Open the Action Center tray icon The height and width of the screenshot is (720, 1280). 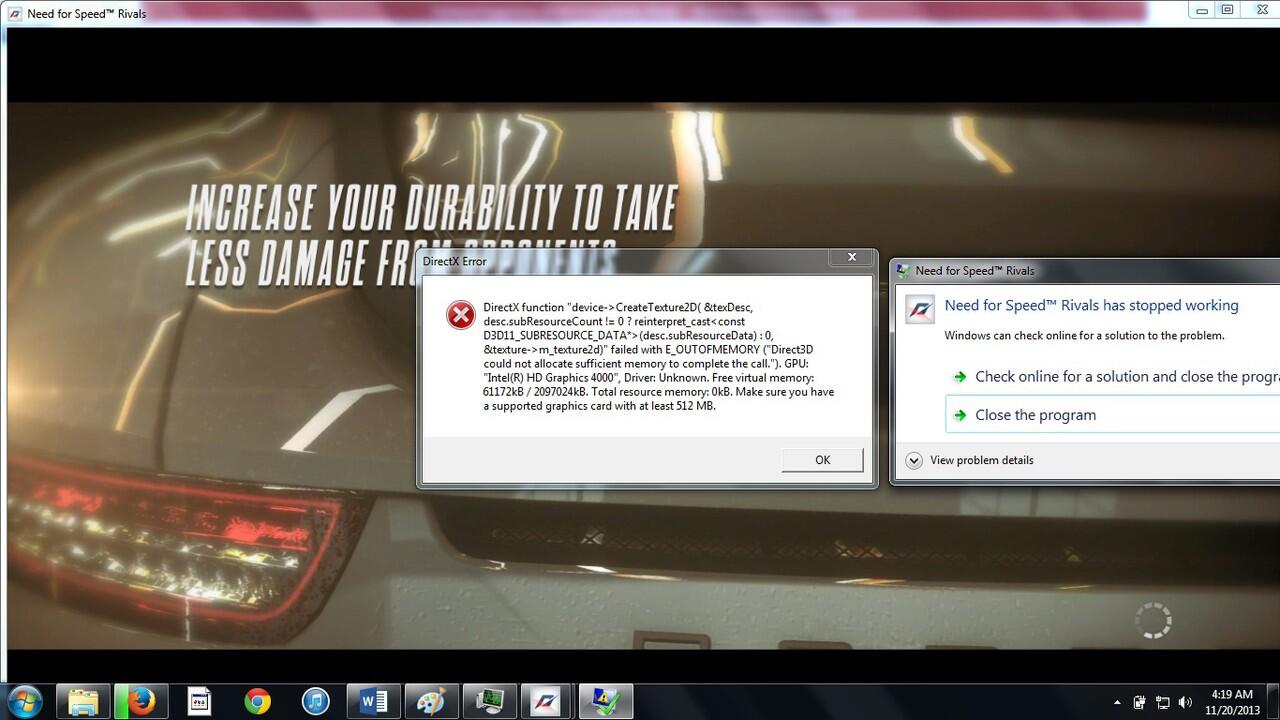(x=1139, y=703)
